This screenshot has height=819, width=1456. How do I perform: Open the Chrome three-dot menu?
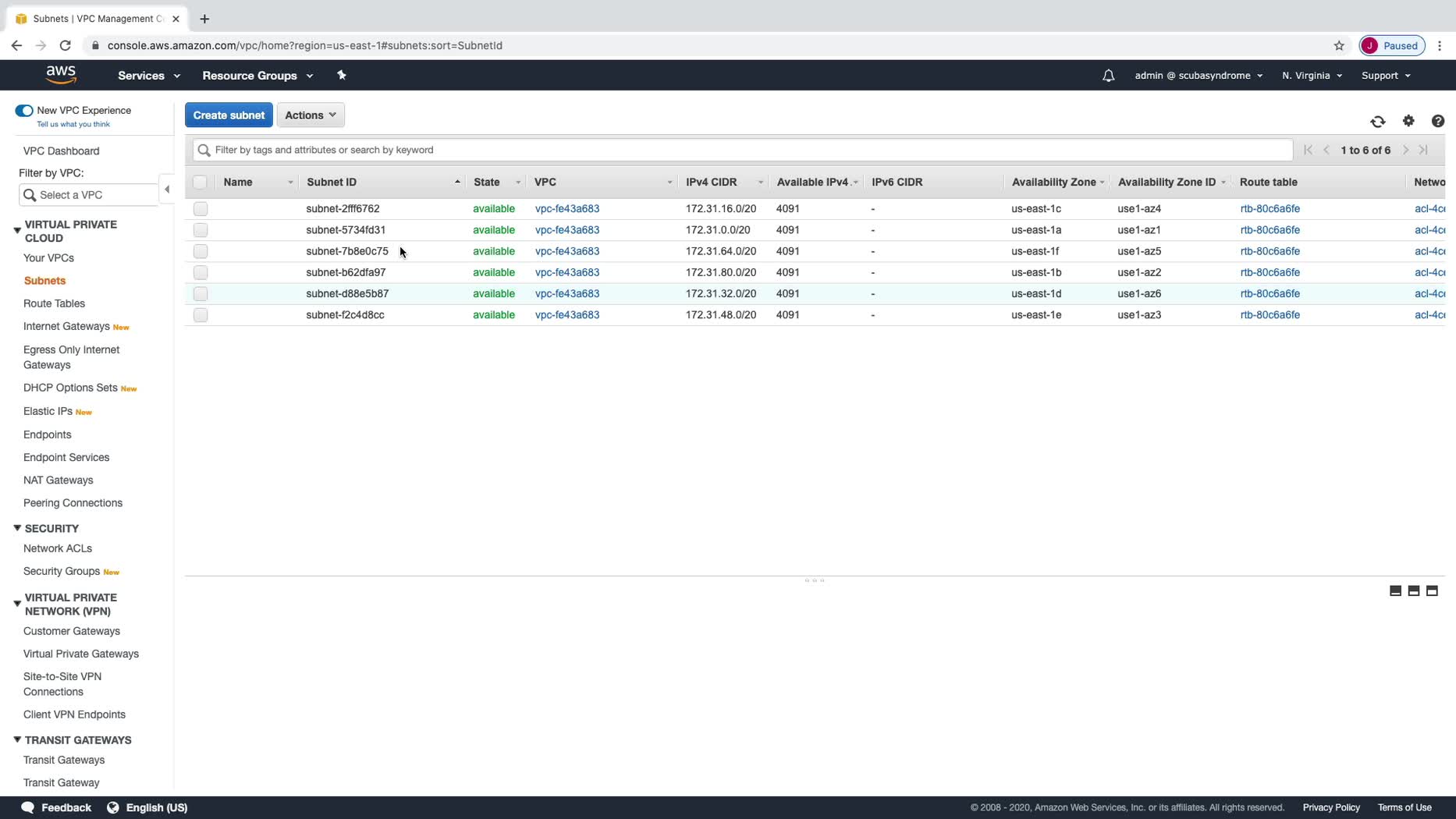(1440, 45)
